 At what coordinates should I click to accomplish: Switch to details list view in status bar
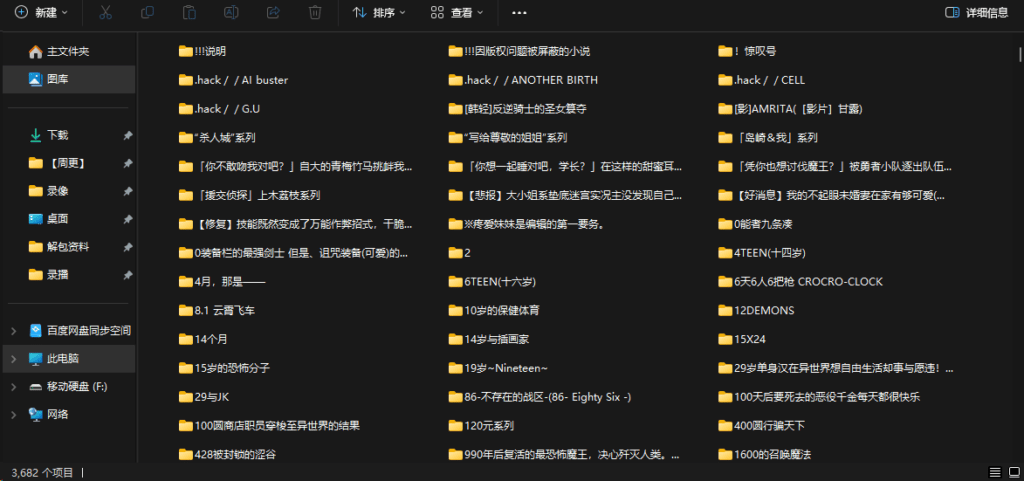[994, 471]
